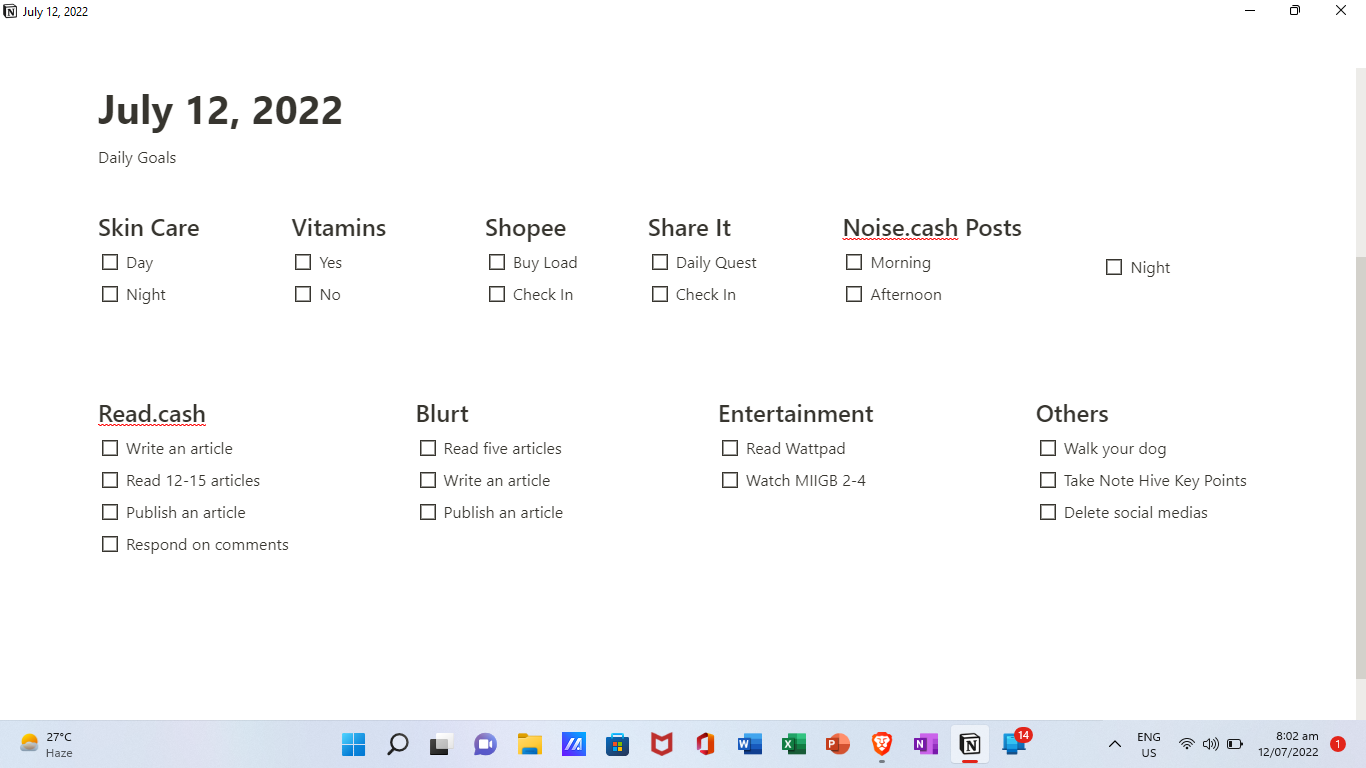The image size is (1366, 768).
Task: Check Read.cash Write an article
Action: pos(110,448)
